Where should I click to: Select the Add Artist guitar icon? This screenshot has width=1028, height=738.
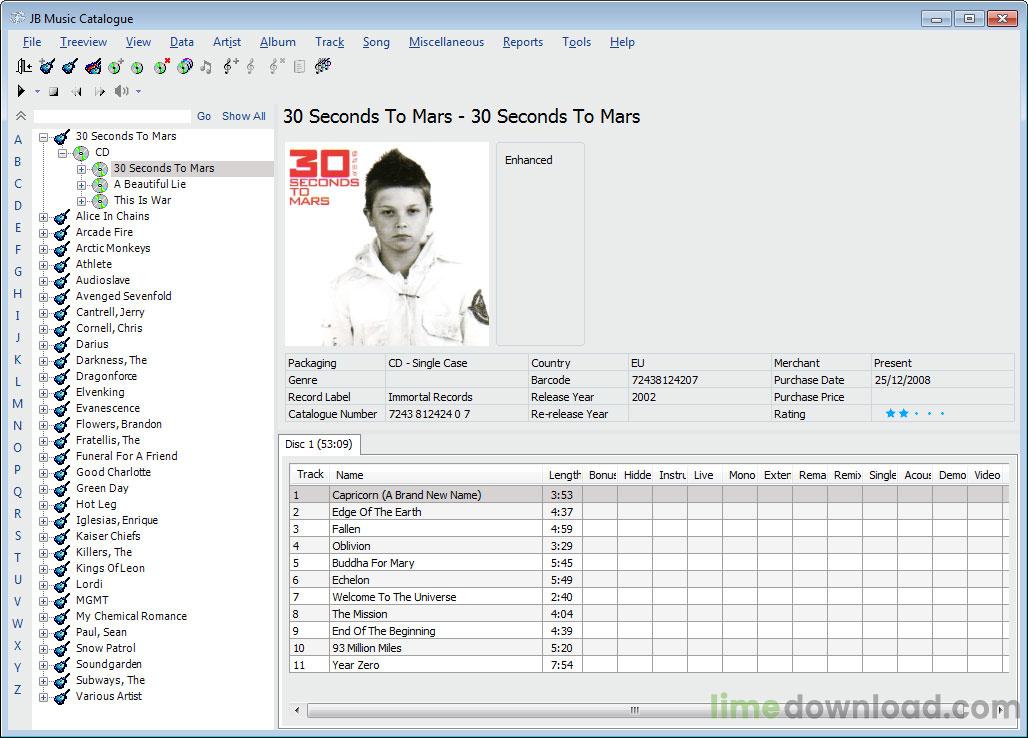click(46, 66)
